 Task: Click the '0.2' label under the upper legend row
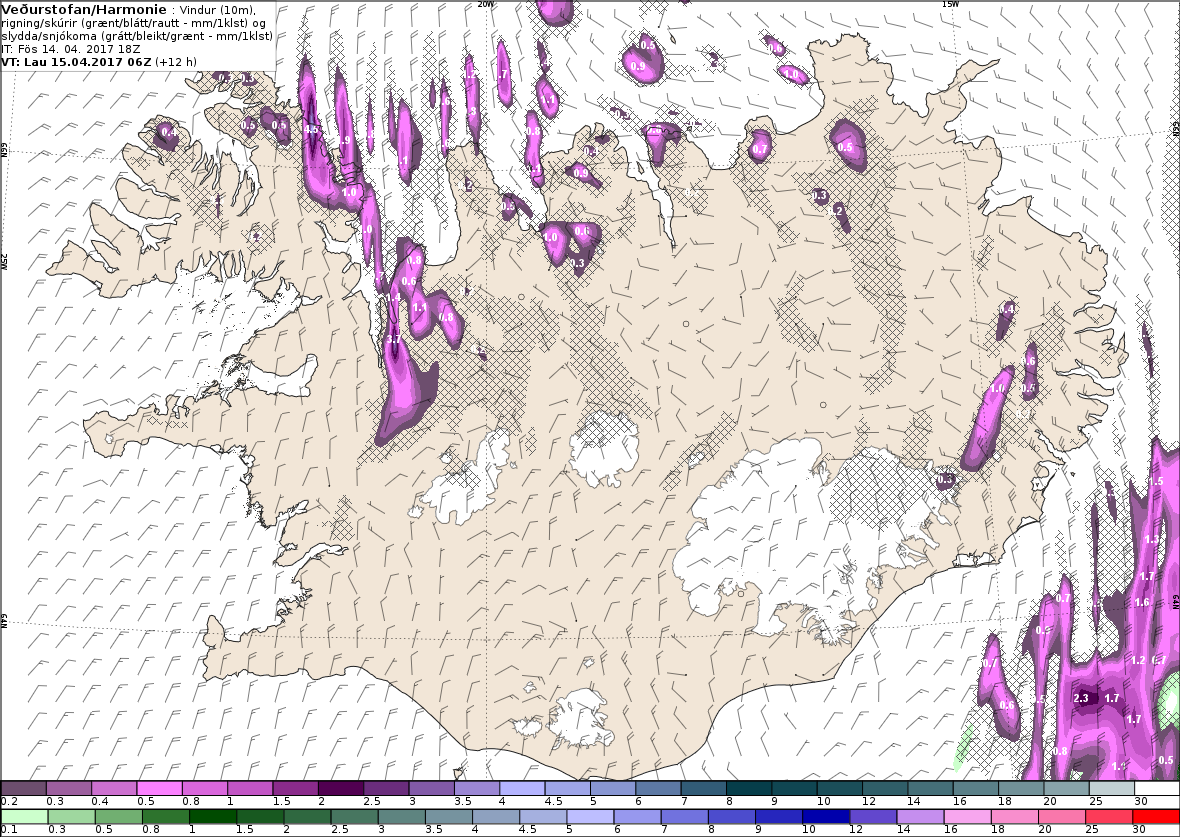(9, 802)
